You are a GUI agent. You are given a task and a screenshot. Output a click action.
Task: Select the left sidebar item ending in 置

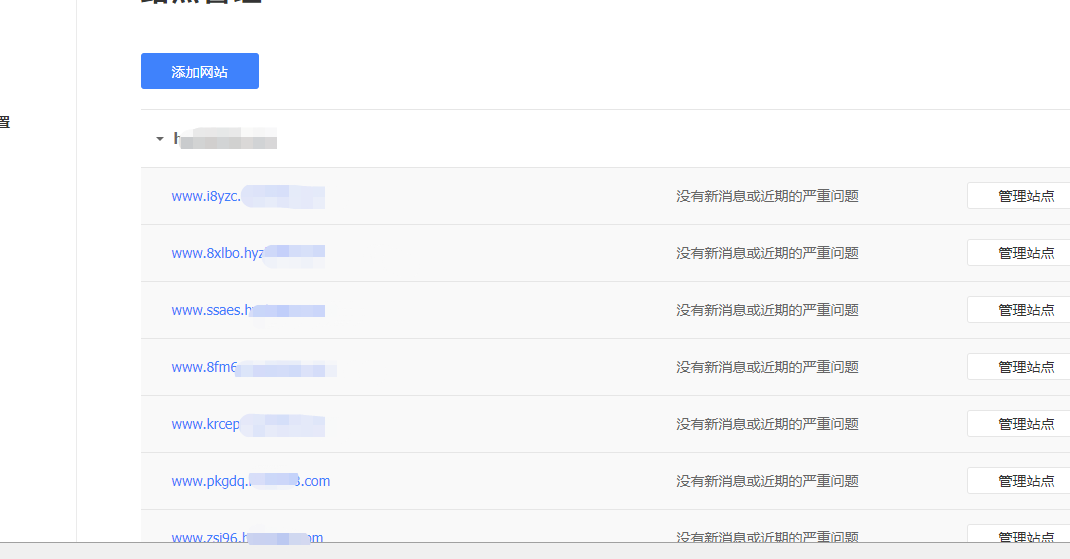pos(5,123)
